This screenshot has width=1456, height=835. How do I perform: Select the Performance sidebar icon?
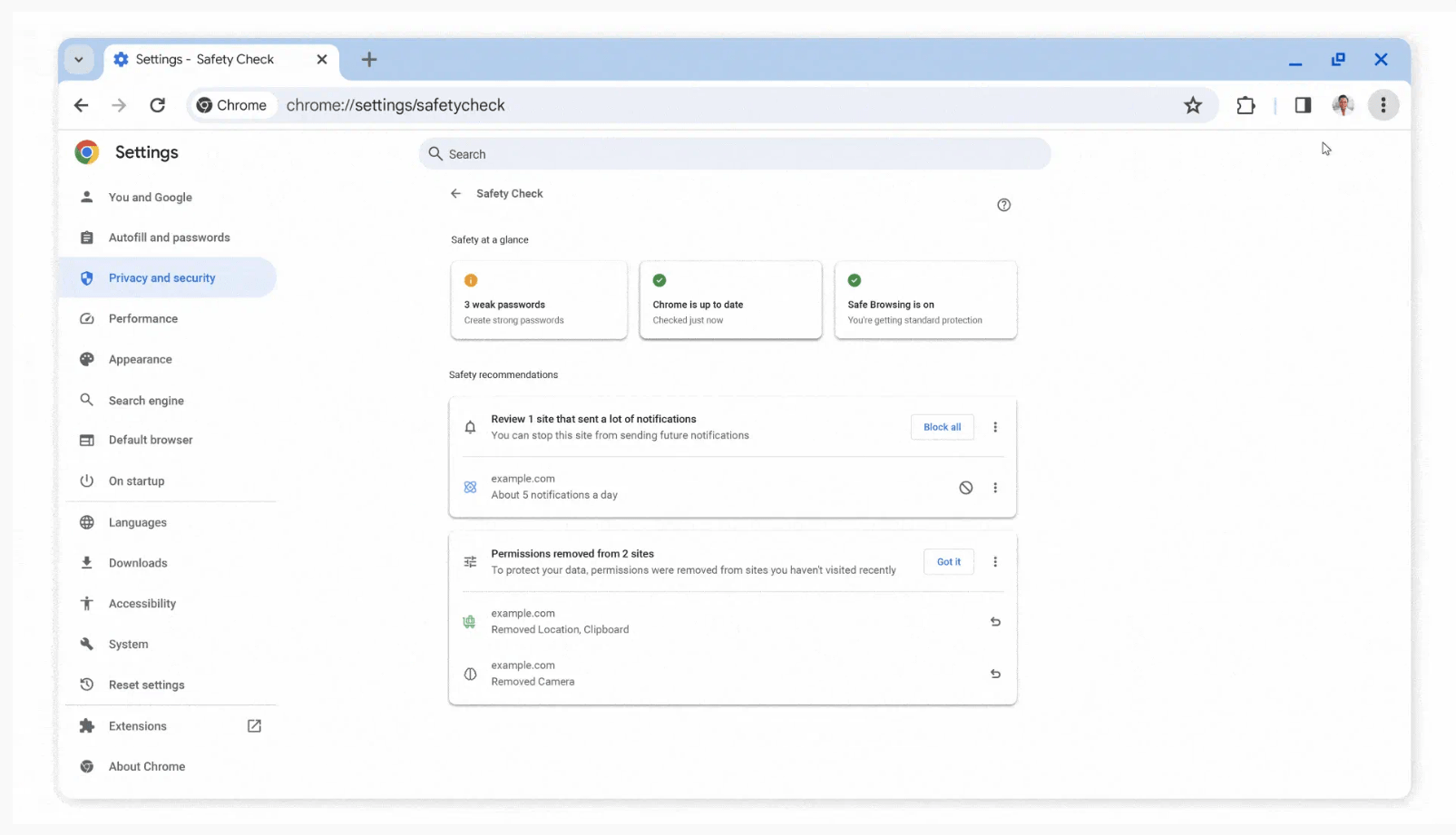[x=86, y=318]
